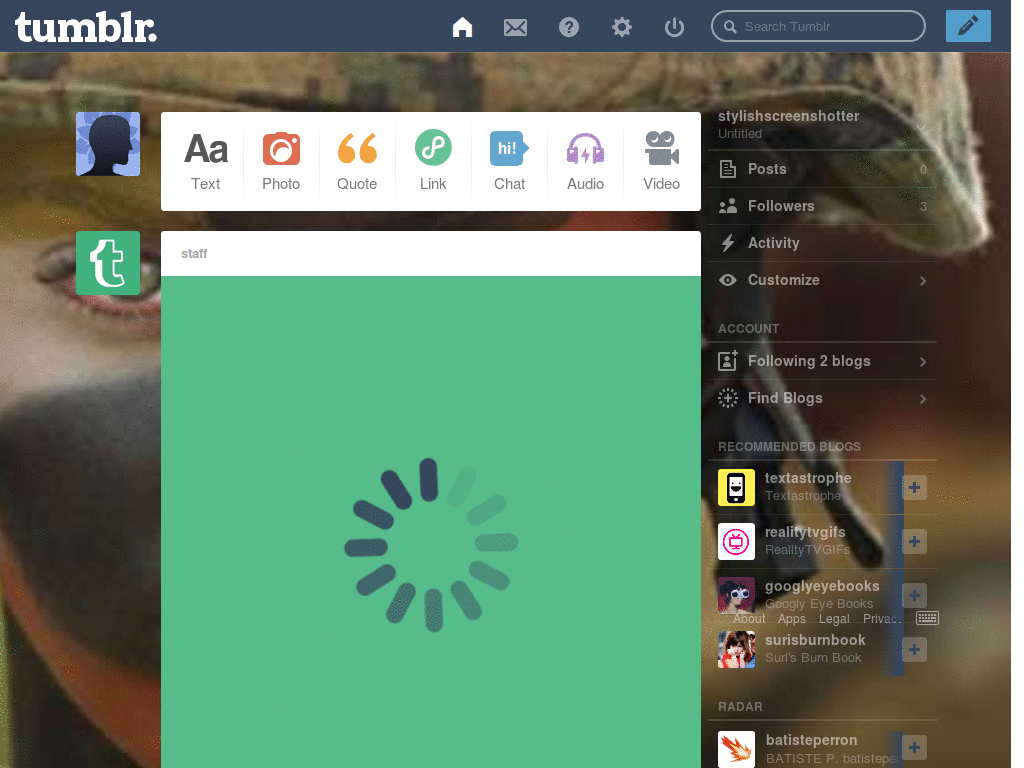Screen dimensions: 1024x768
Task: Open the surisburnbook recommended blog
Action: coord(815,640)
